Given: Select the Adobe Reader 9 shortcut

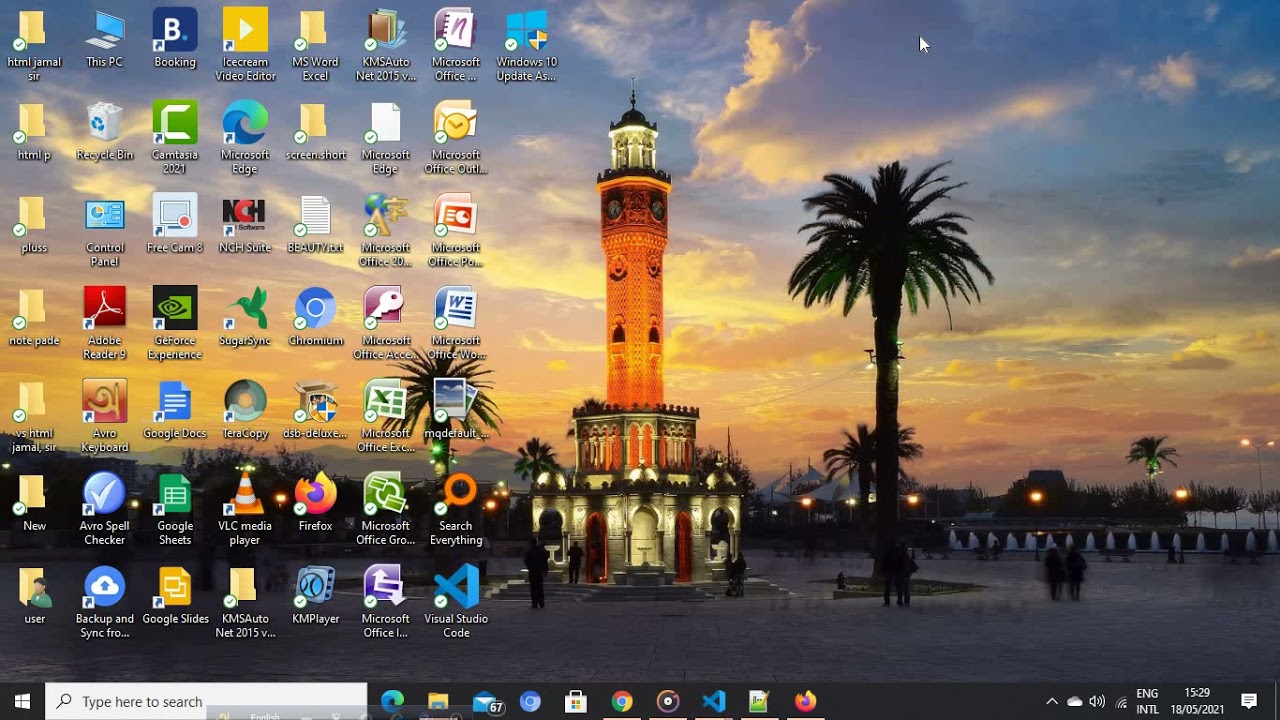Looking at the screenshot, I should click(105, 324).
